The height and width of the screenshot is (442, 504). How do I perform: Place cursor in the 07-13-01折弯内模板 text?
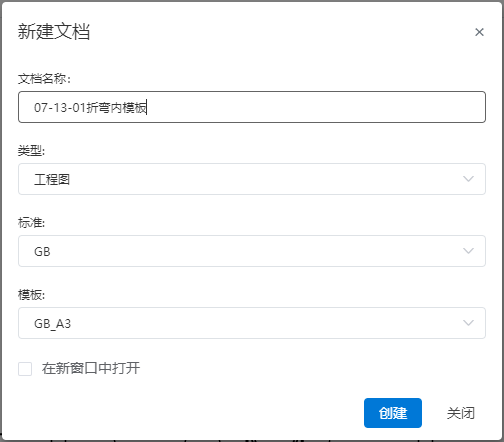pyautogui.click(x=90, y=108)
